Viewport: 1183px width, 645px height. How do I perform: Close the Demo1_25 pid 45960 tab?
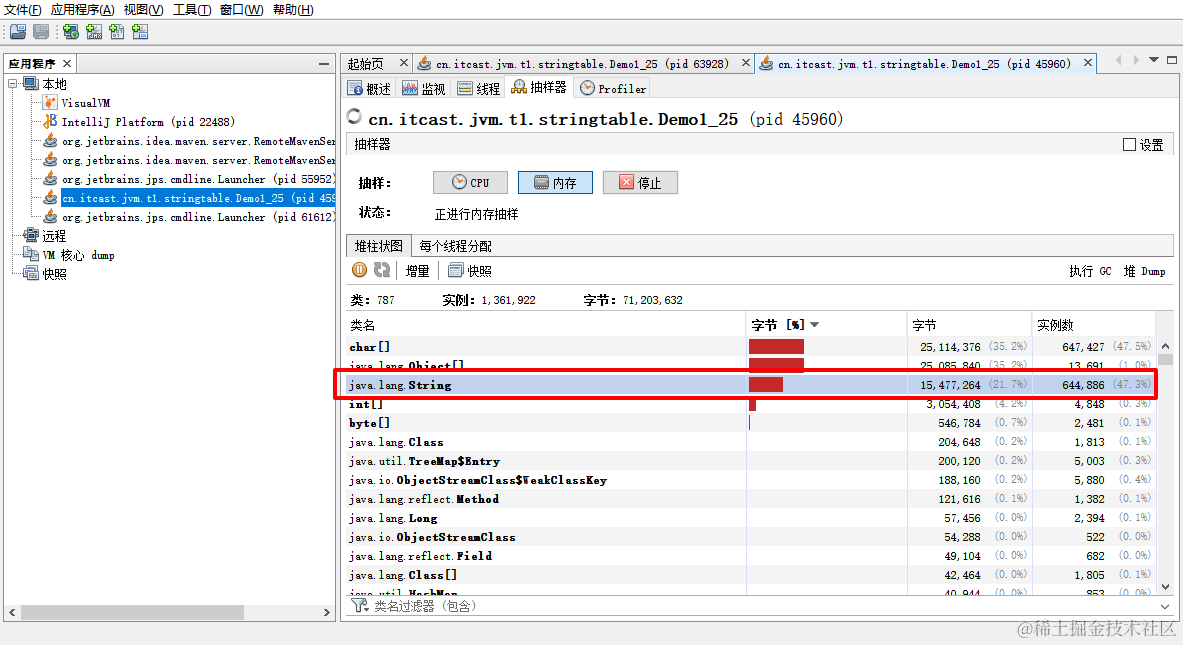tap(1088, 63)
